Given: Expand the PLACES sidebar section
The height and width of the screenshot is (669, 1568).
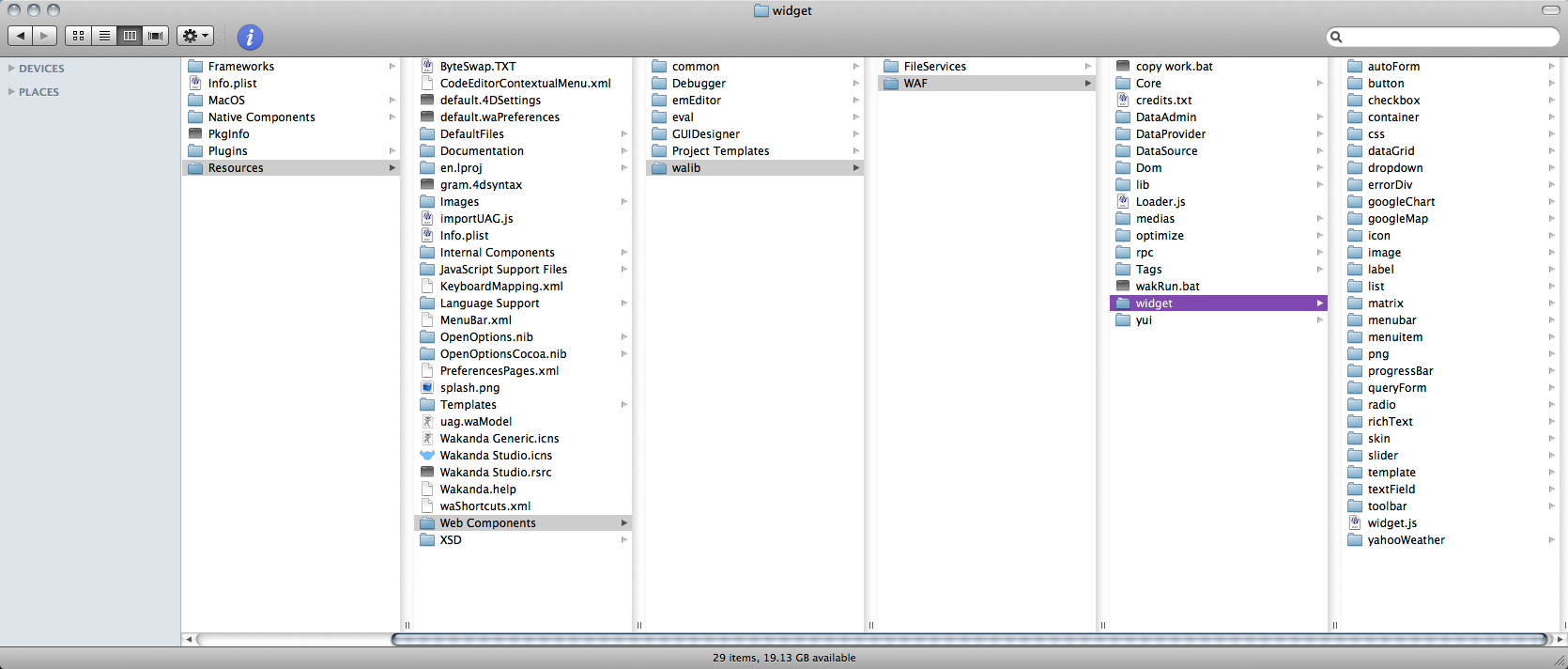Looking at the screenshot, I should (x=11, y=92).
